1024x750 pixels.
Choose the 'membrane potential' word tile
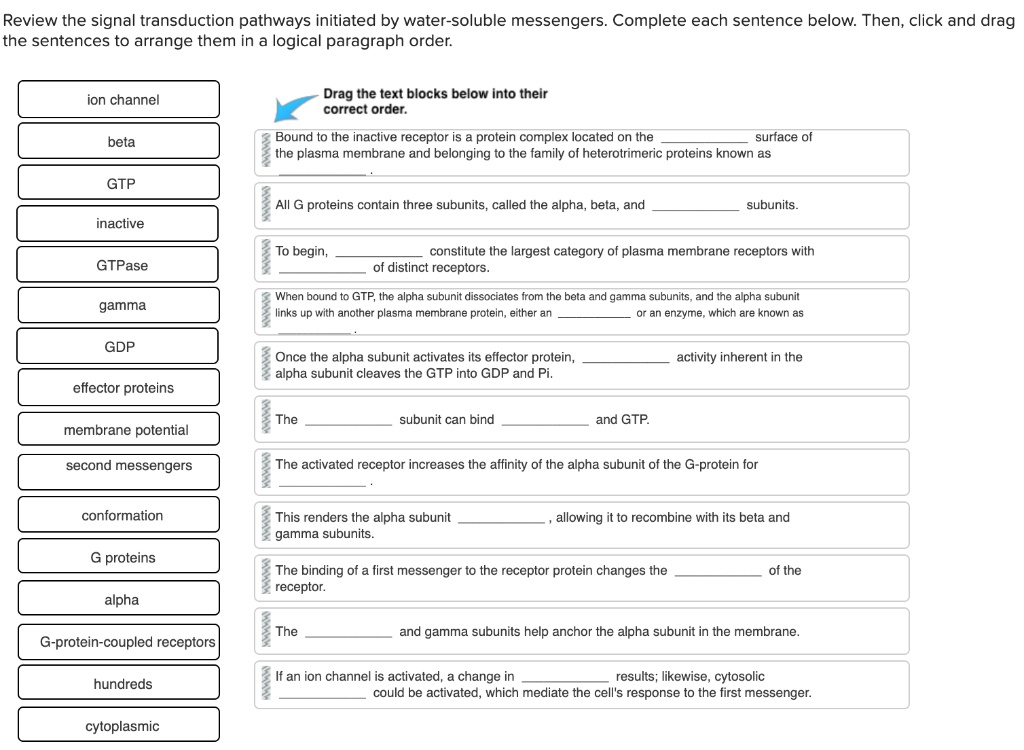(118, 429)
